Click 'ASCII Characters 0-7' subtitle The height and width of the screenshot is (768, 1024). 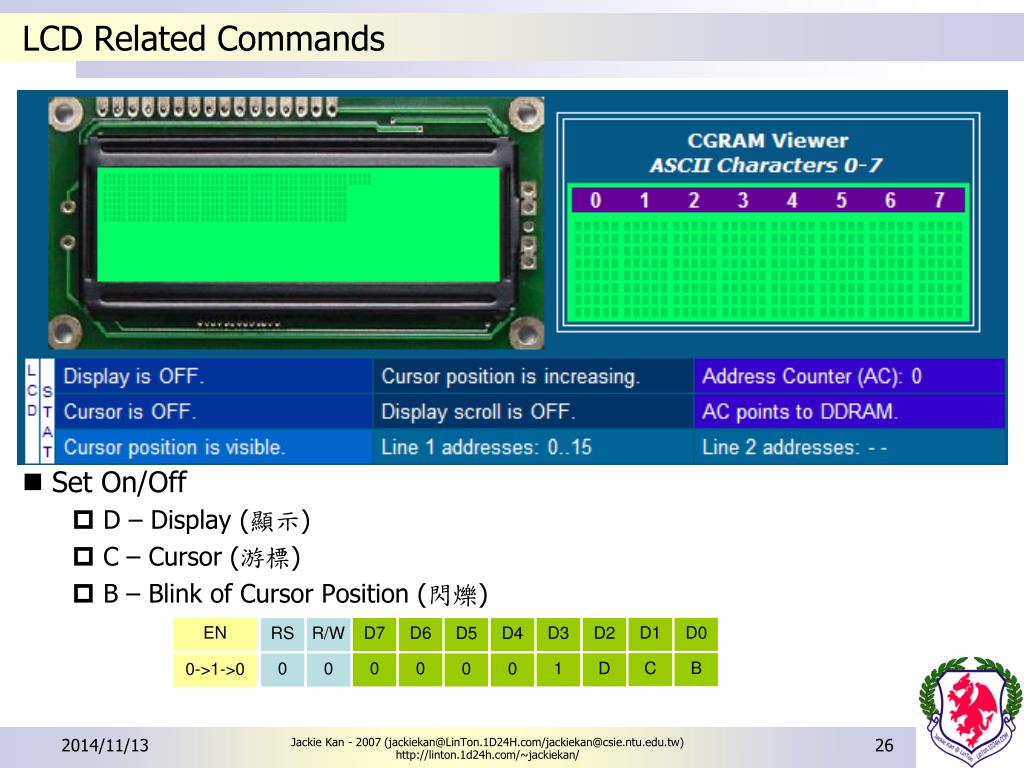[x=765, y=165]
